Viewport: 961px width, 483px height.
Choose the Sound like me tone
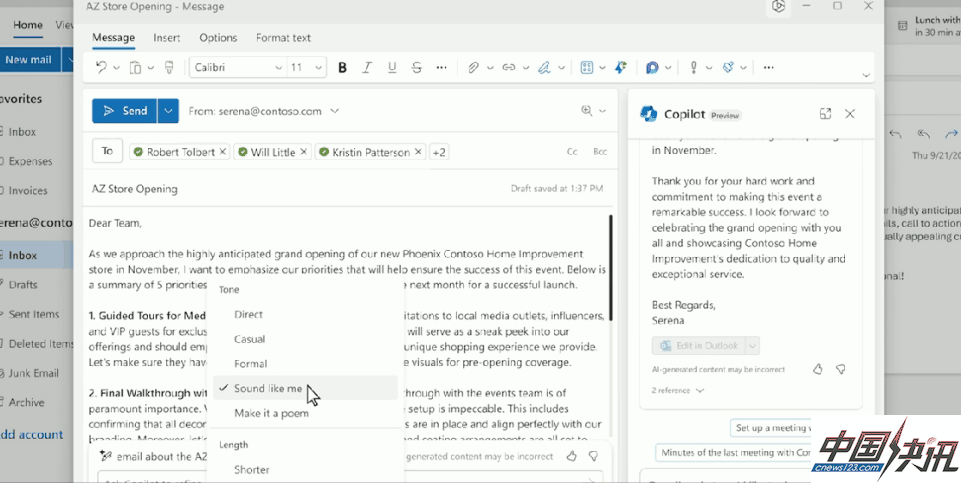pyautogui.click(x=305, y=388)
